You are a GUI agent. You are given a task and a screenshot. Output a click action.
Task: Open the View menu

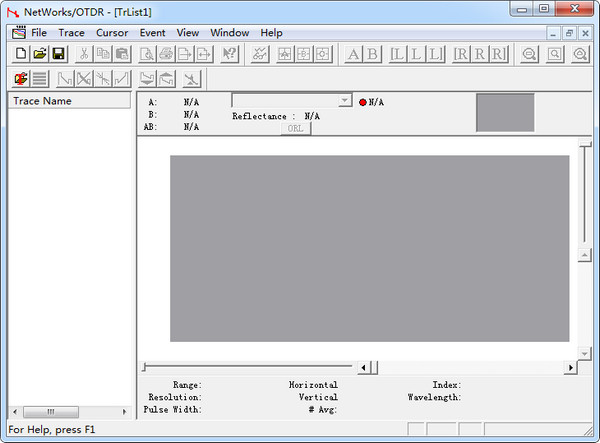click(188, 33)
